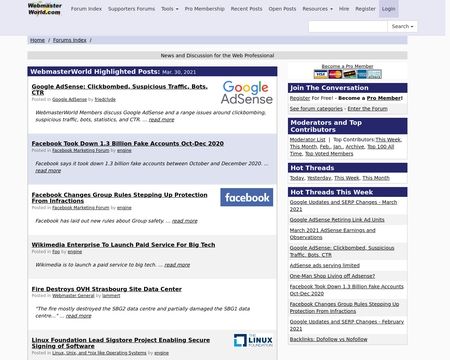This screenshot has width=450, height=360.
Task: Click Become a Pro Member link above cards
Action: coord(347,66)
